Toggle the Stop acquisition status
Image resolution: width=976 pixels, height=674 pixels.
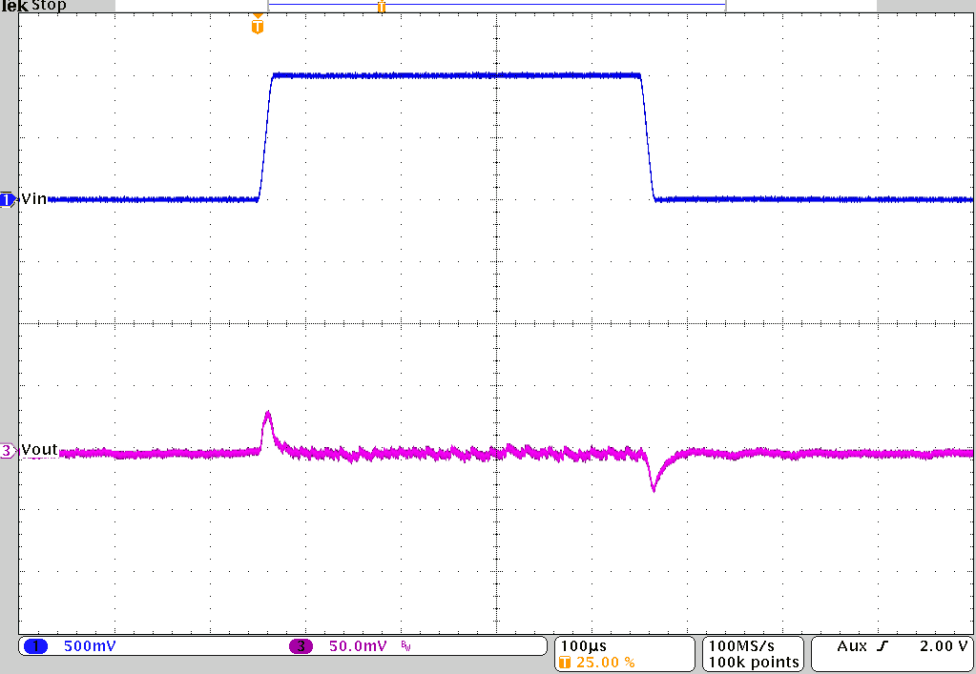(50, 6)
